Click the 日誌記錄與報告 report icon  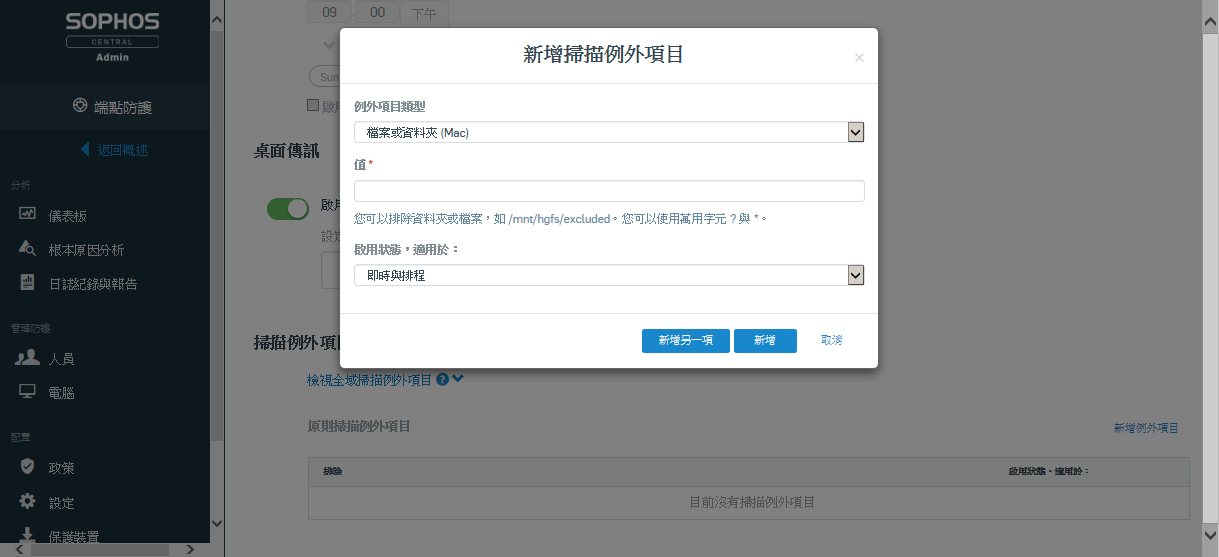pyautogui.click(x=27, y=283)
